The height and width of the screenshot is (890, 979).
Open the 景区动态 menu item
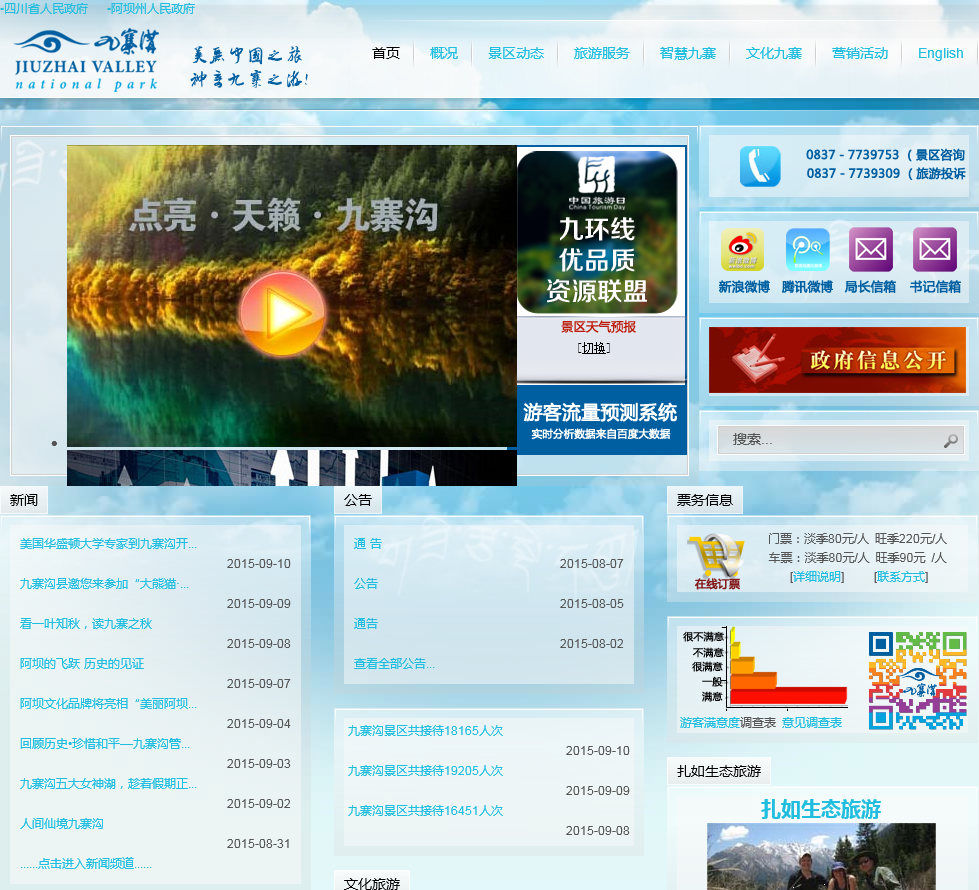point(516,54)
